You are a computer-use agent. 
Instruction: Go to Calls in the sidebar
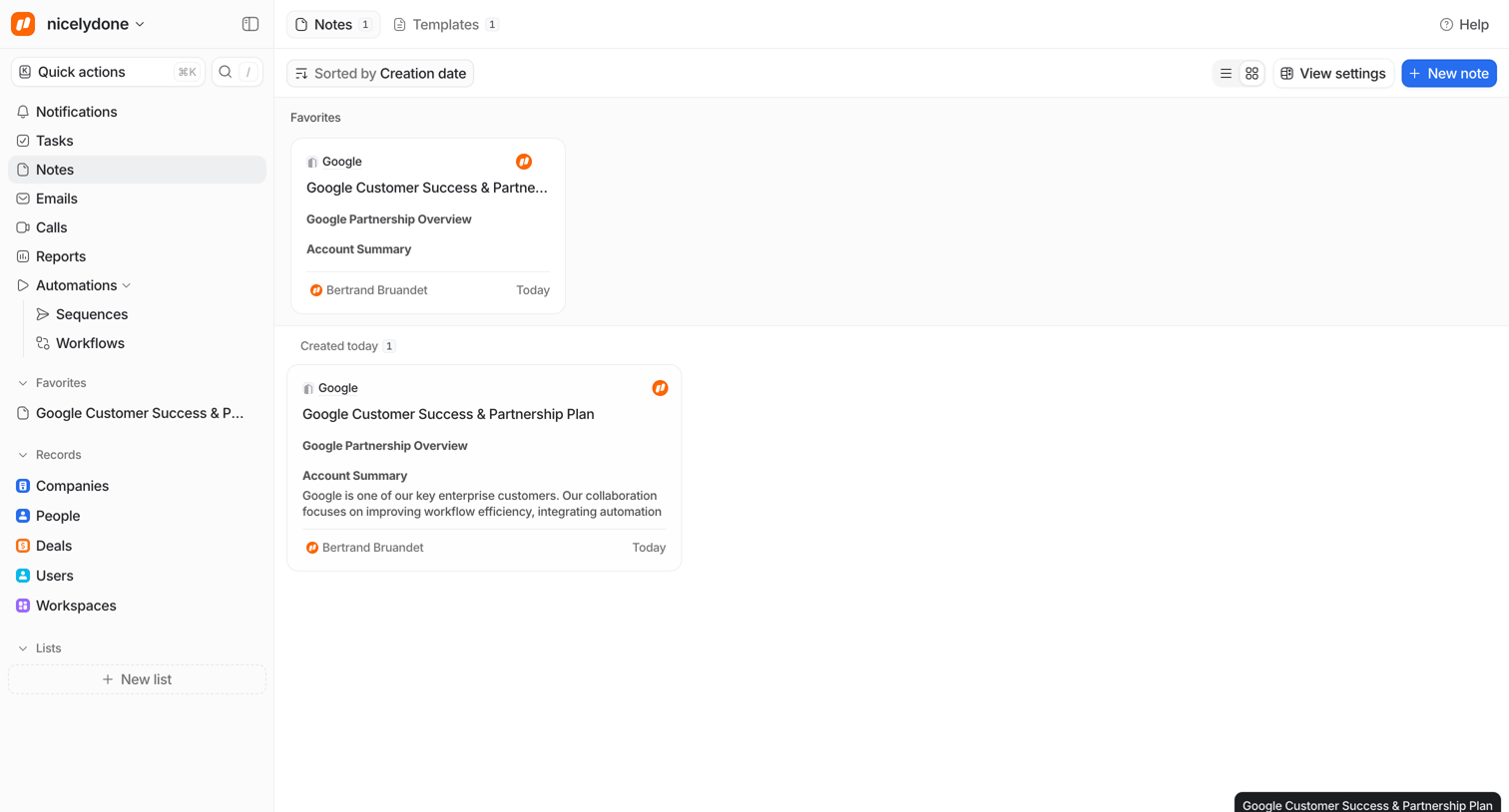(x=138, y=227)
